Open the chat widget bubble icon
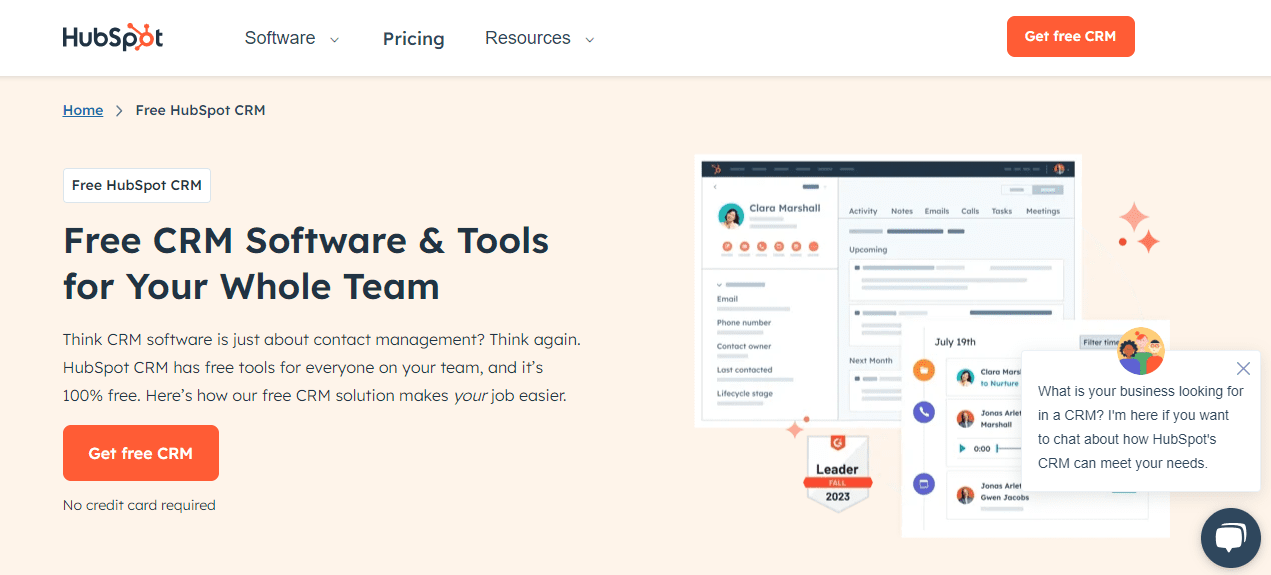Viewport: 1271px width, 575px height. [x=1230, y=538]
